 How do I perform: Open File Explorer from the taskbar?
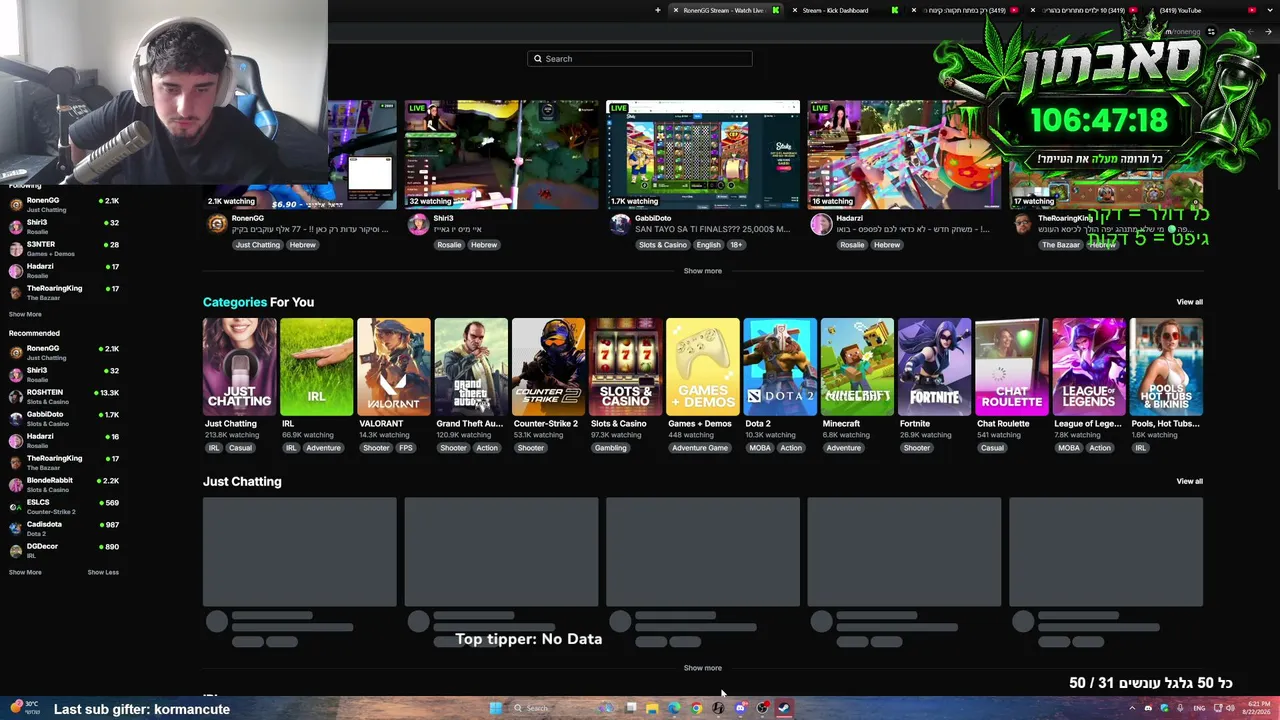(x=652, y=708)
